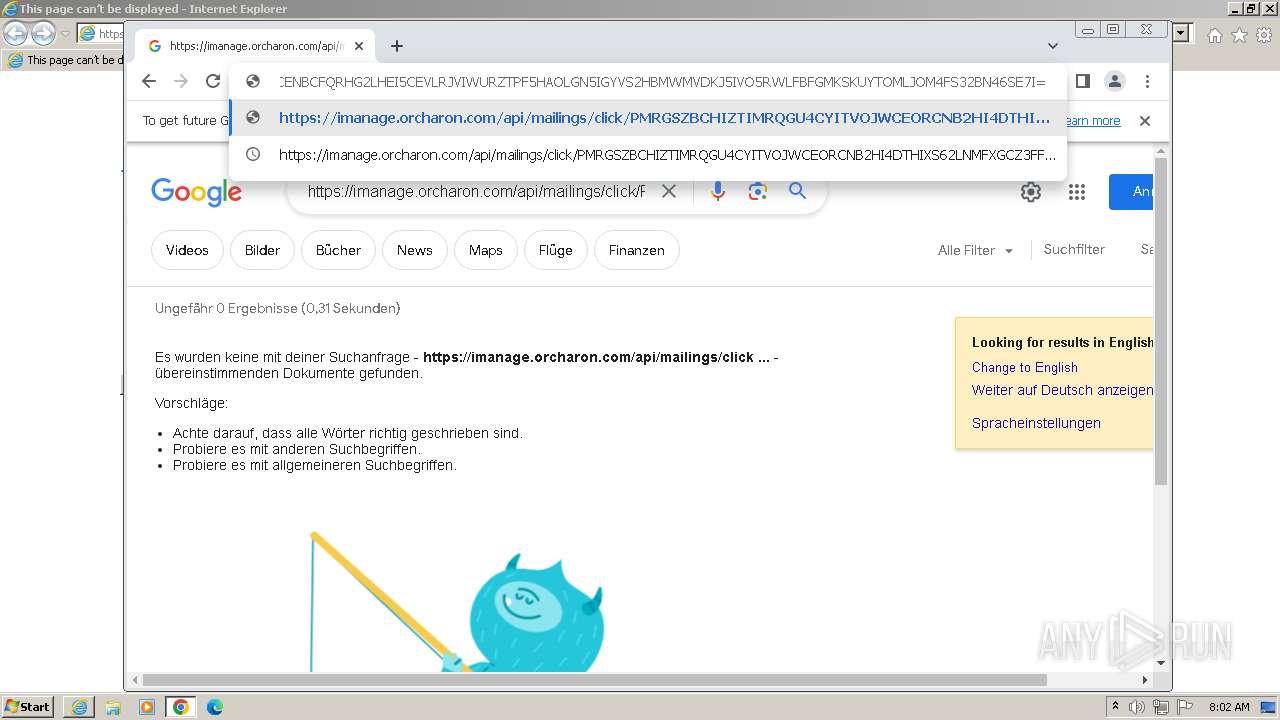This screenshot has width=1280, height=720.
Task: Open File Explorer from taskbar
Action: pos(113,707)
